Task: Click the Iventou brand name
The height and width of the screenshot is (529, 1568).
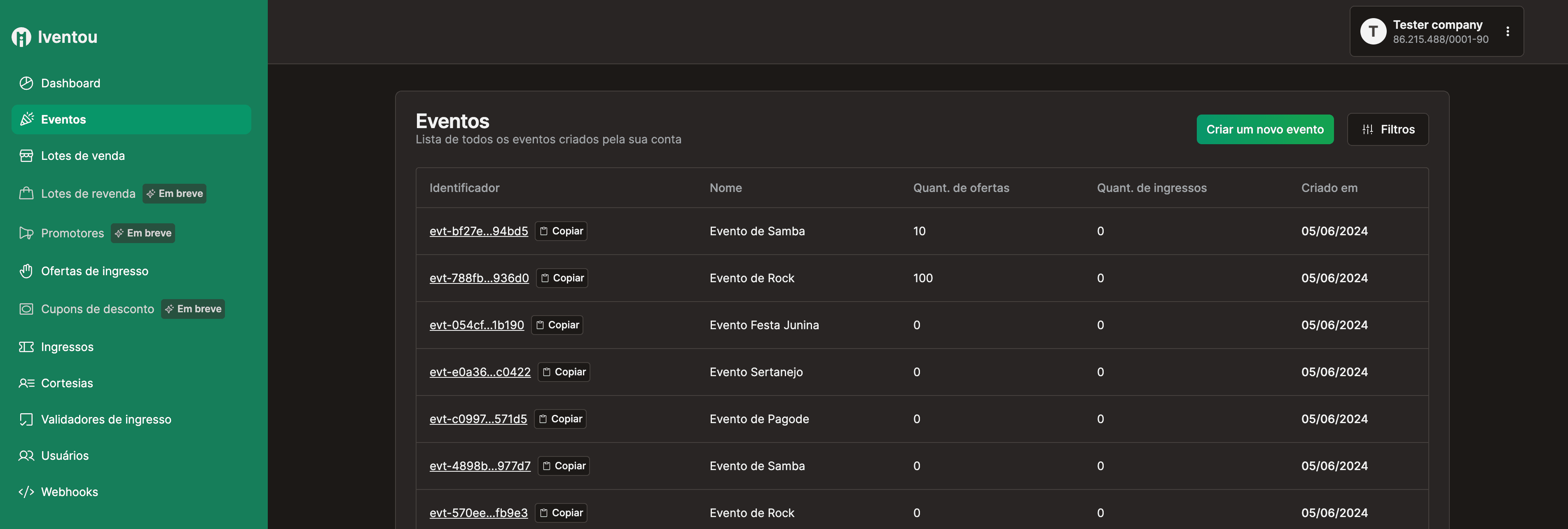Action: [68, 37]
